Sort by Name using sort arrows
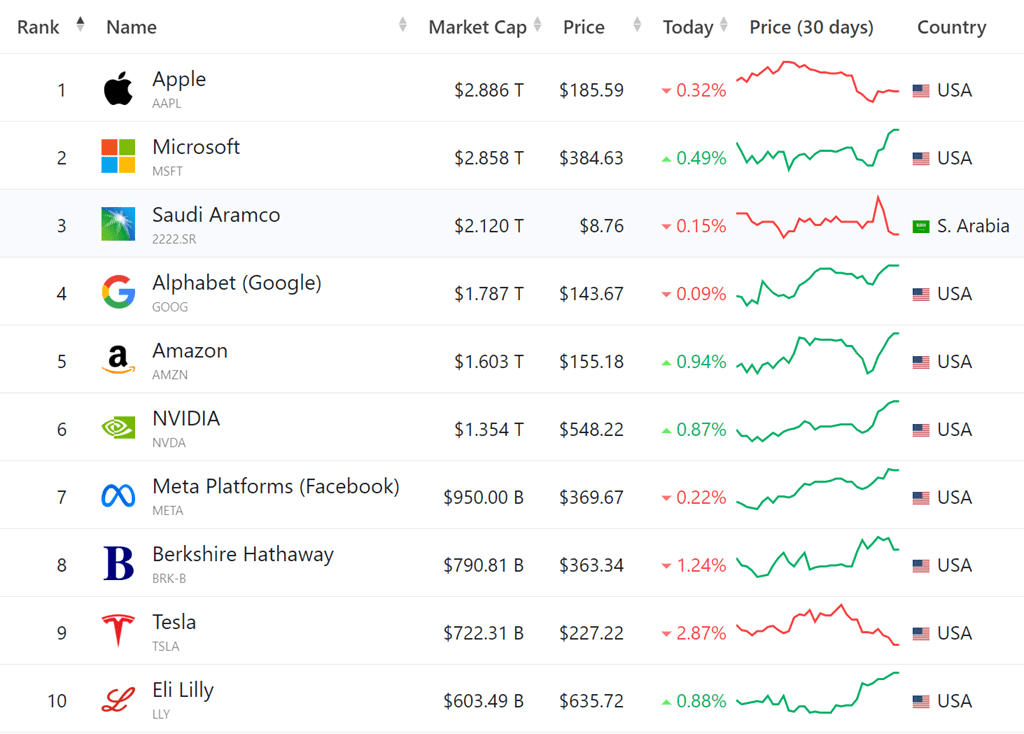This screenshot has width=1024, height=734. click(402, 25)
